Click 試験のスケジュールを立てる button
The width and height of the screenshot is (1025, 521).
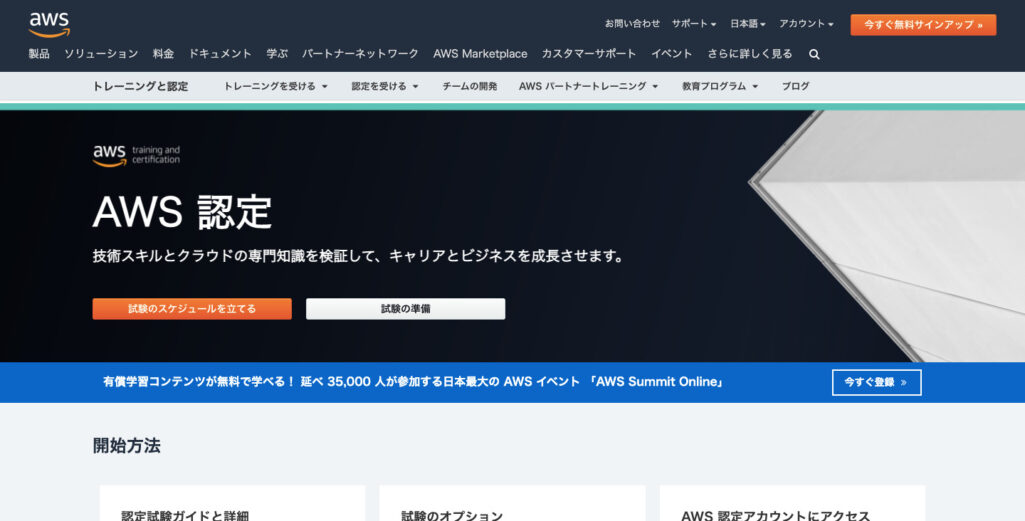(x=192, y=309)
